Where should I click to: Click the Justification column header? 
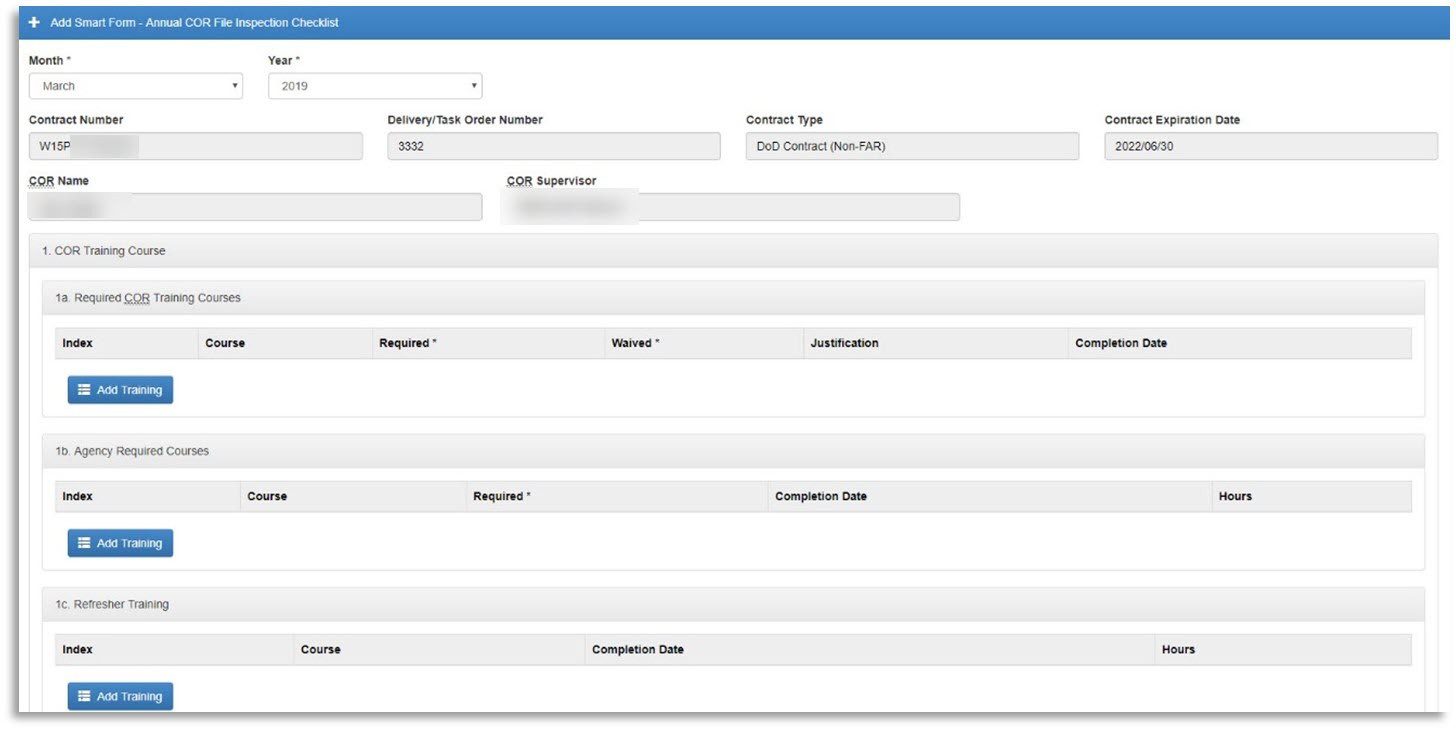click(x=844, y=343)
